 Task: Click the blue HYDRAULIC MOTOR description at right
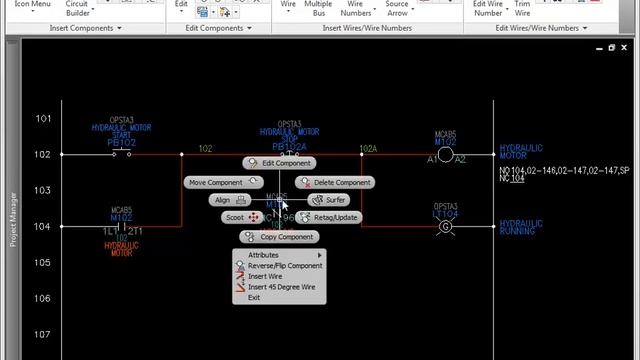(521, 151)
